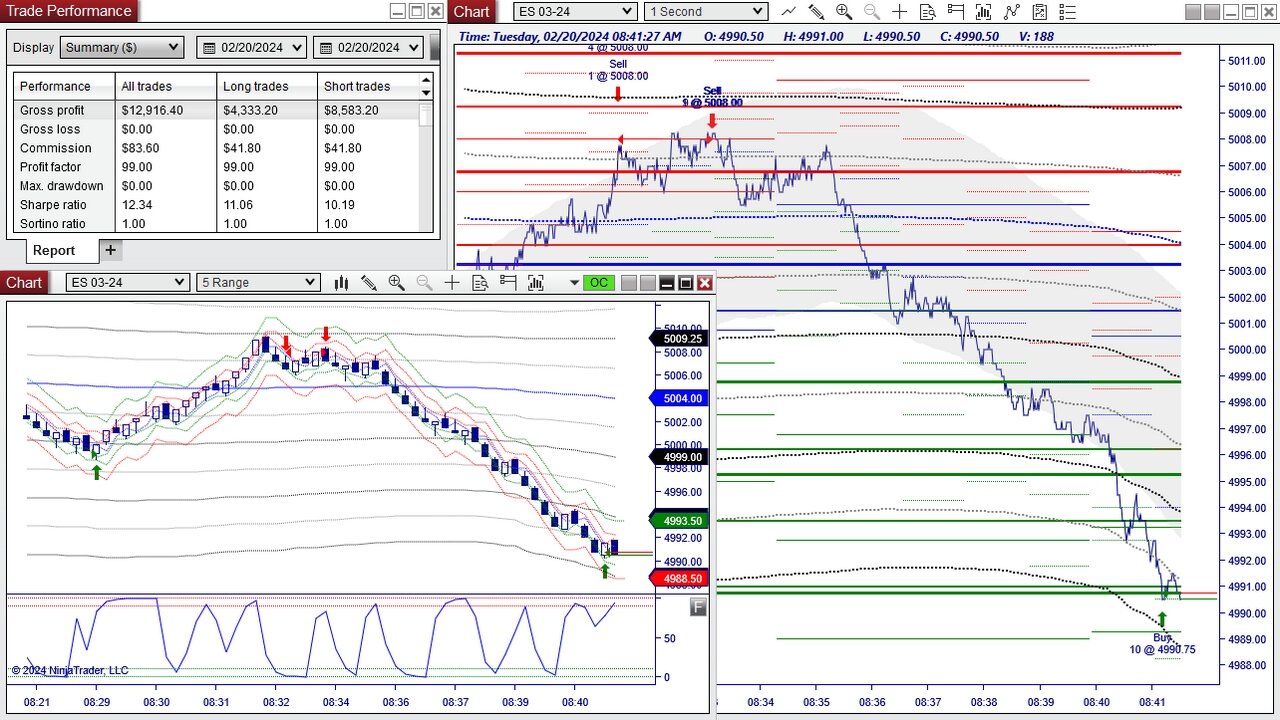Click the Max. drawdown row label

62,186
